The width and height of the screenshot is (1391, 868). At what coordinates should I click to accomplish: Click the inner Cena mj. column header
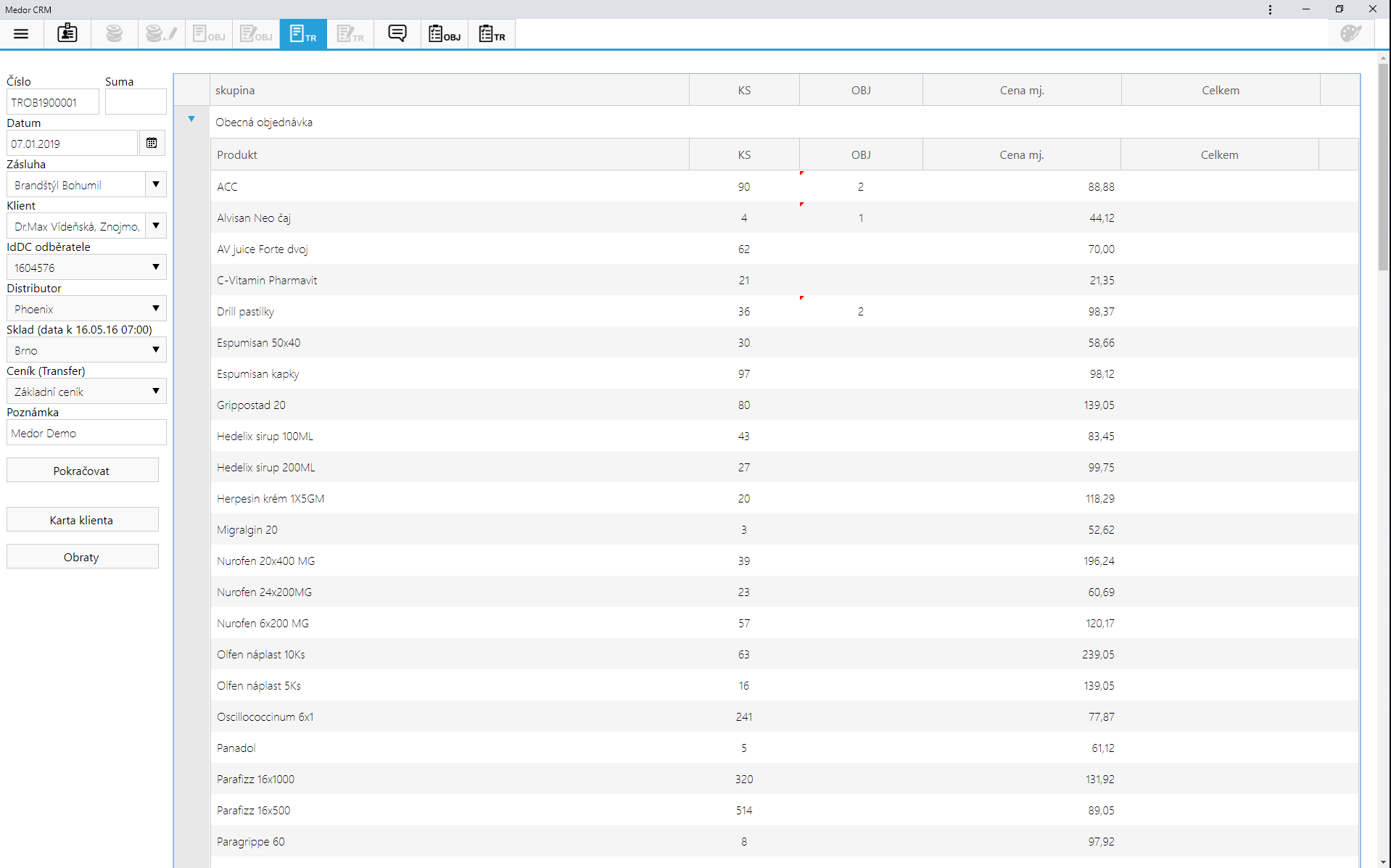[x=1022, y=154]
